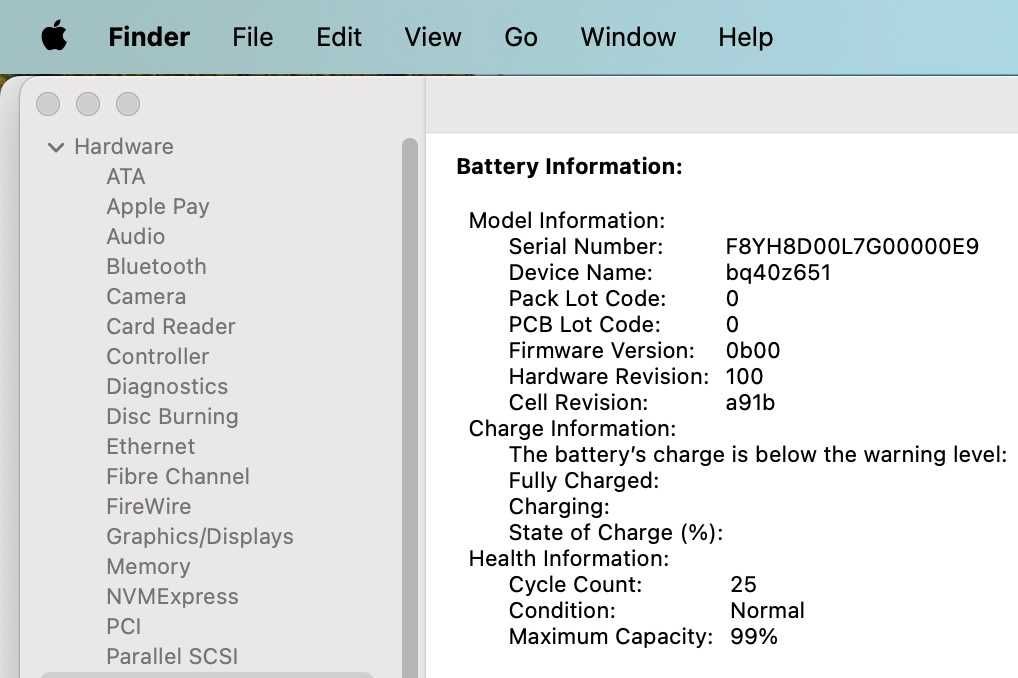Click the Serial Number label
This screenshot has width=1018, height=678.
[x=586, y=246]
